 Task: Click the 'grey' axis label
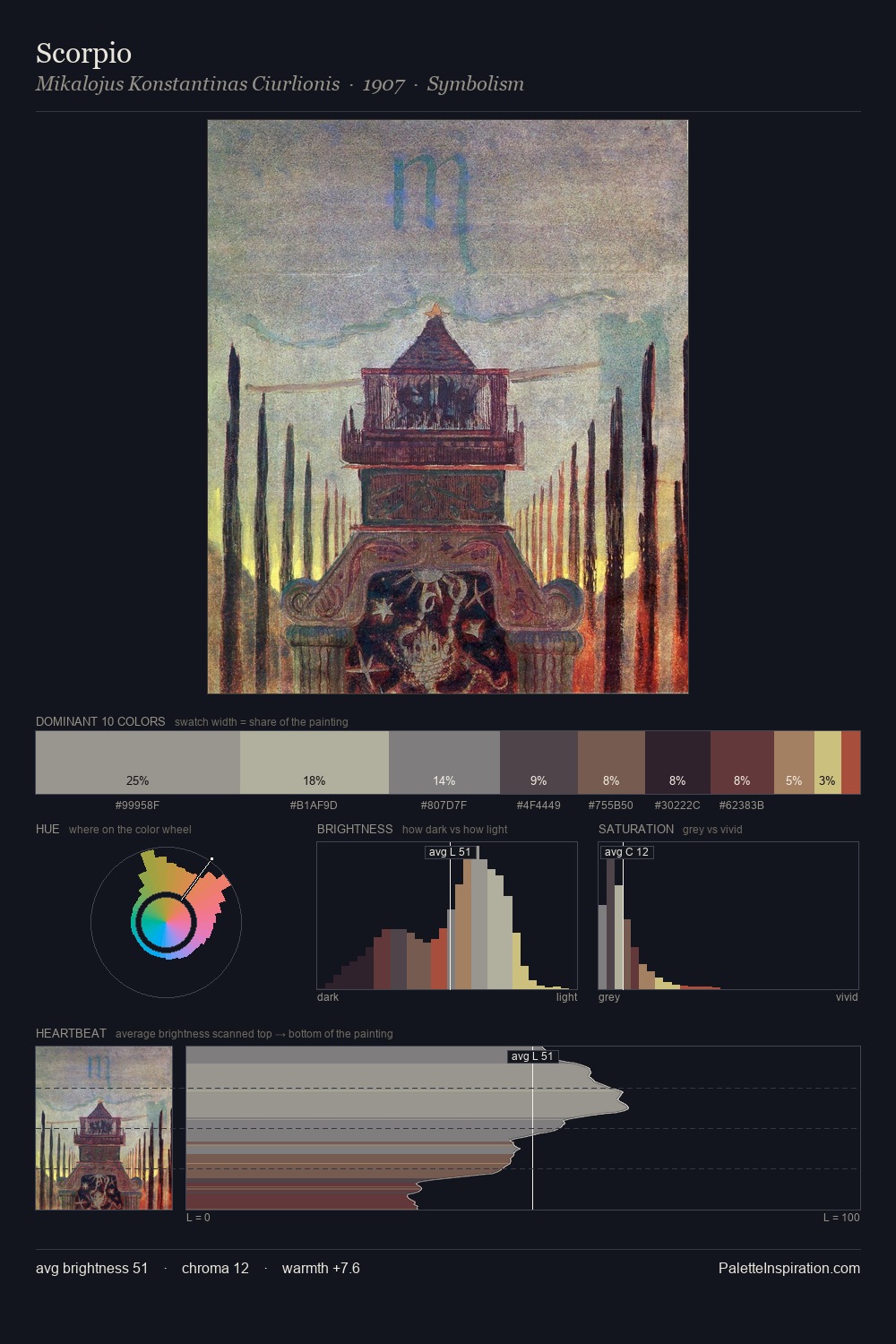[x=609, y=997]
